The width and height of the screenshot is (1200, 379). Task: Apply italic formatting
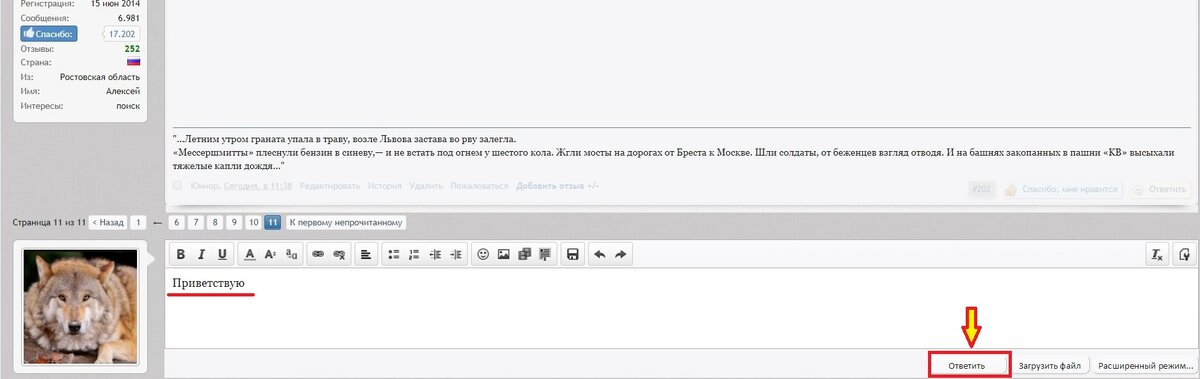201,255
